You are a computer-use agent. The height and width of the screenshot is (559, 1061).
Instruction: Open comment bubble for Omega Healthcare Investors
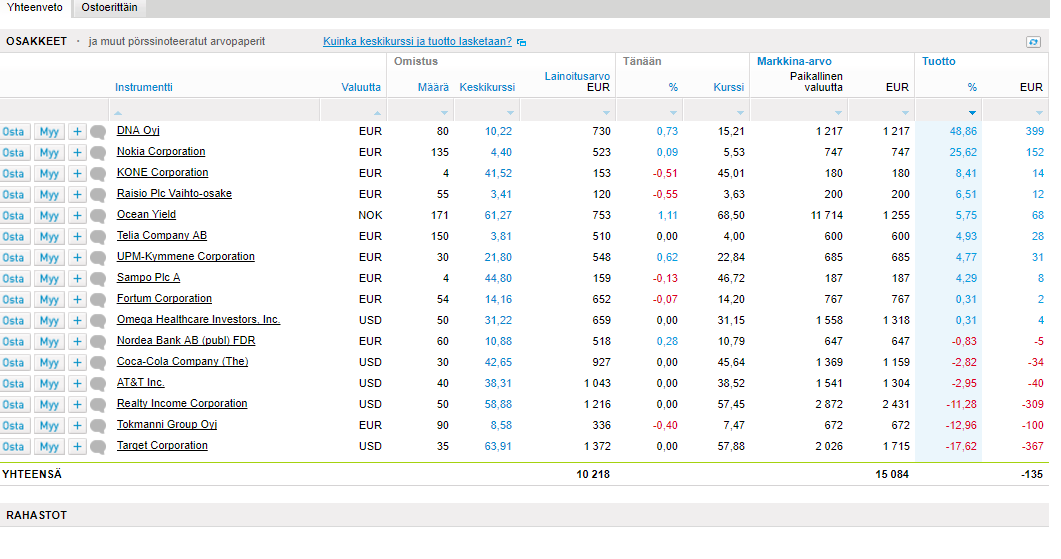click(98, 321)
